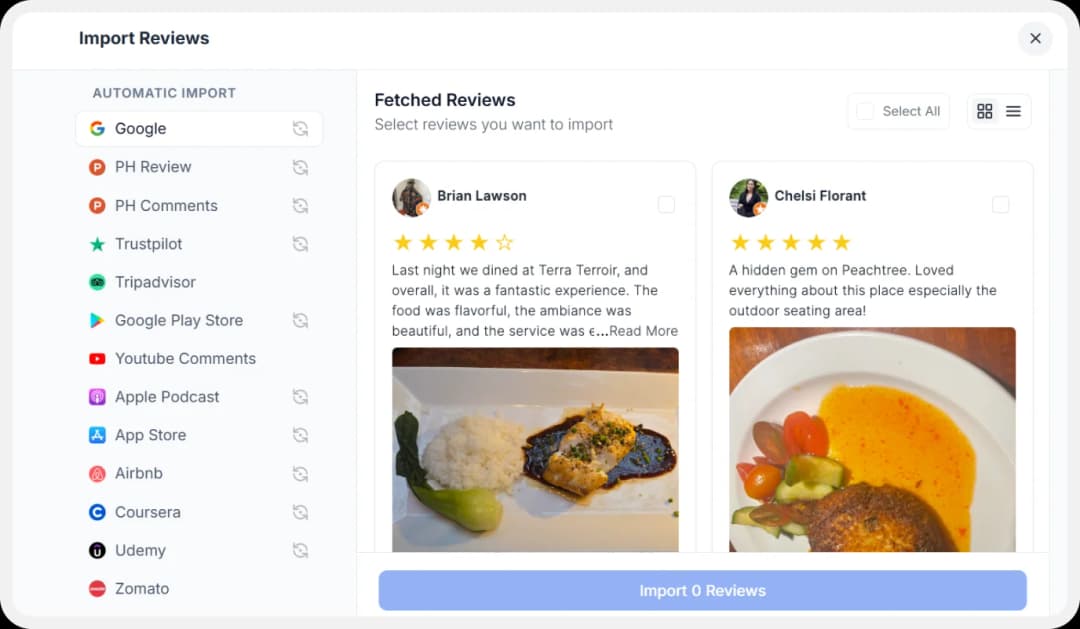Expand Brian Lawson's review with Read More

[644, 330]
